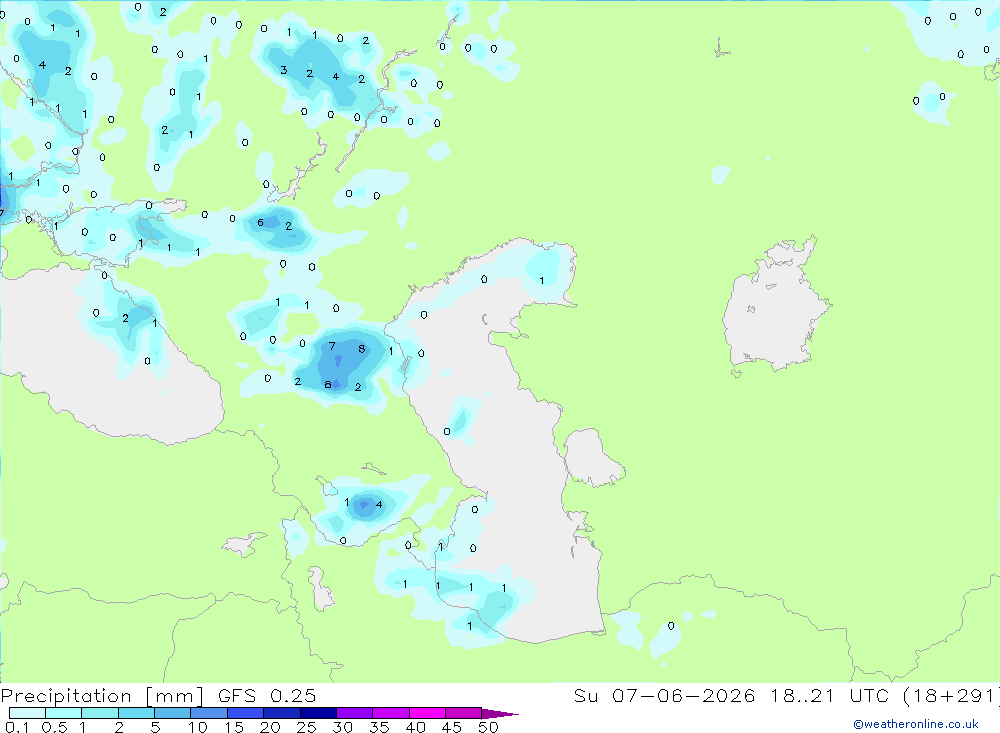Click the 0.1–0.5 mm legend color box
1000x733 pixels.
pyautogui.click(x=27, y=713)
